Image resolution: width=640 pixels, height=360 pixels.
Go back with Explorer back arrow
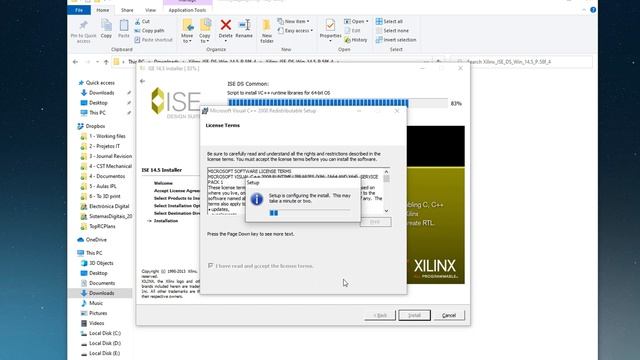tap(76, 62)
